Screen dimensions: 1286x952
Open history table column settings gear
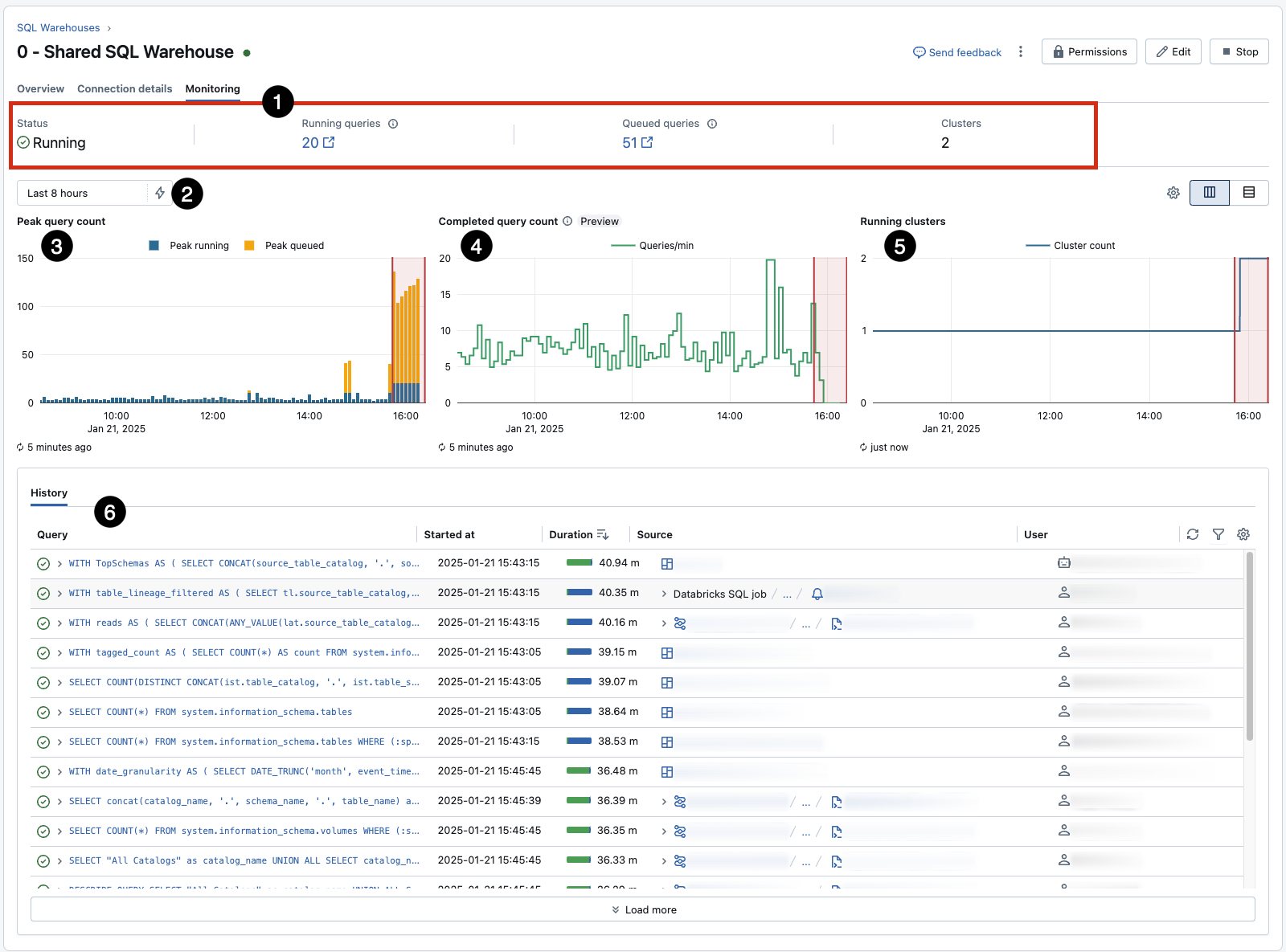tap(1243, 534)
